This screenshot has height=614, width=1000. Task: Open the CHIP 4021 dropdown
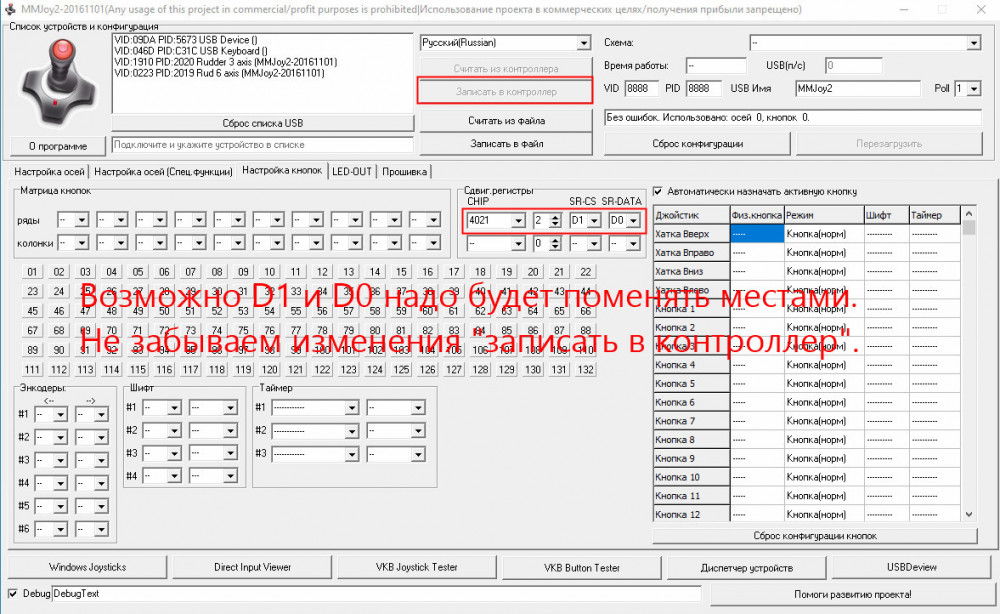point(518,221)
